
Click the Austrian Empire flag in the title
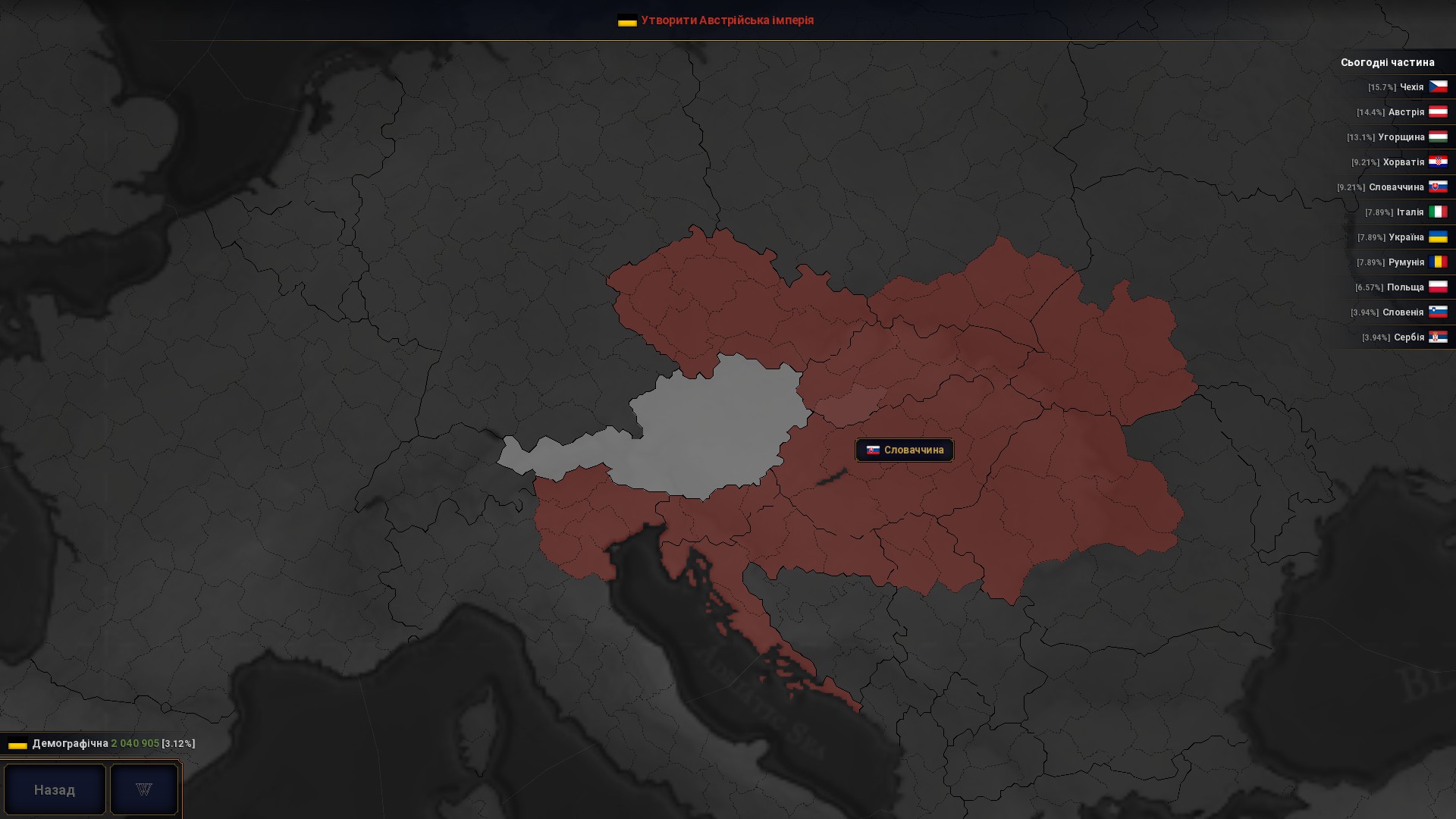tap(627, 20)
